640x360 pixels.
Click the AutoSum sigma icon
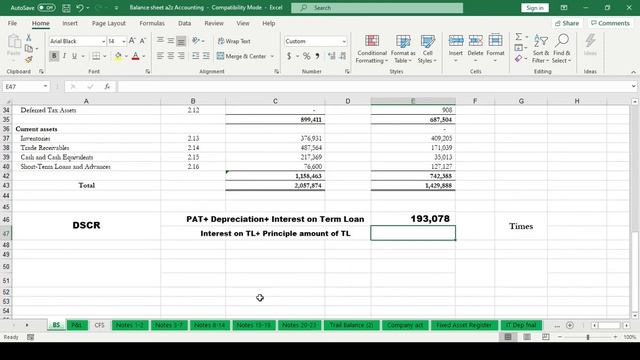518,37
